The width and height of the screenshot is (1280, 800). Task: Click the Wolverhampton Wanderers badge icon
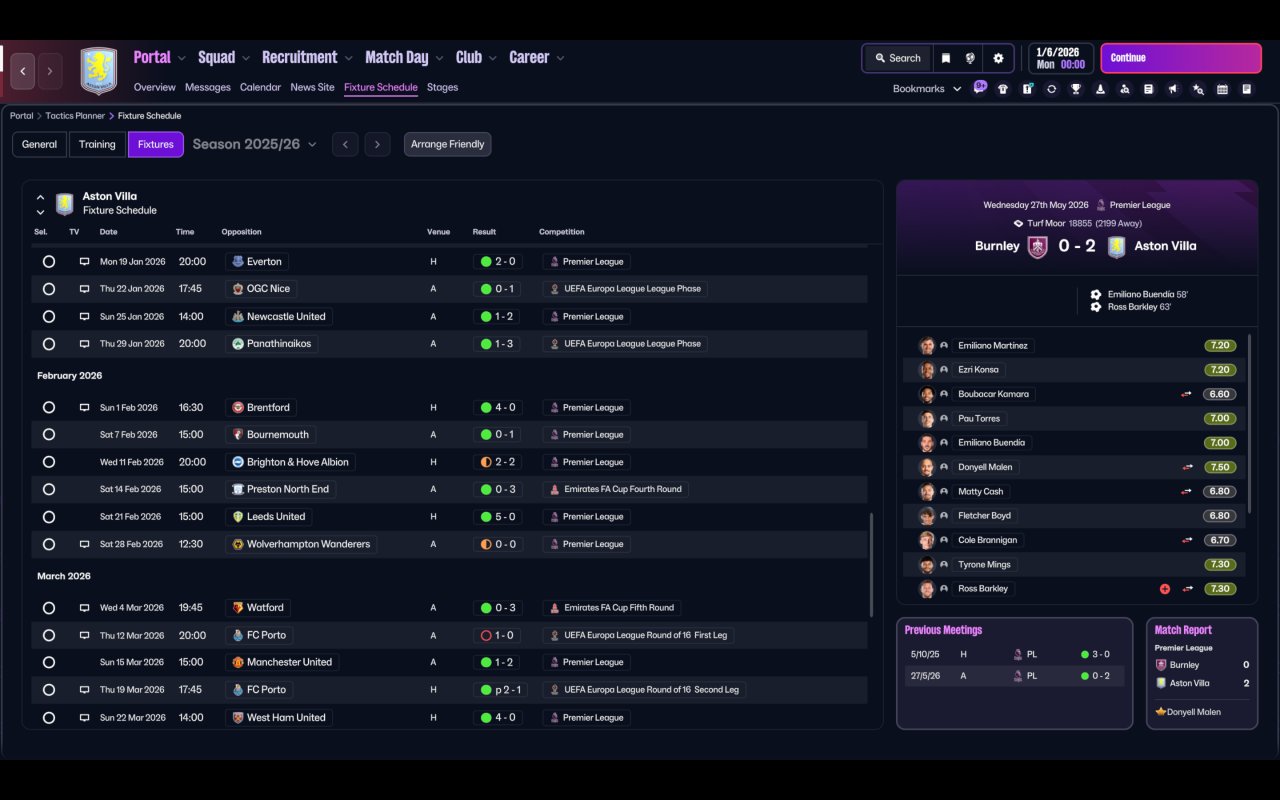point(238,545)
